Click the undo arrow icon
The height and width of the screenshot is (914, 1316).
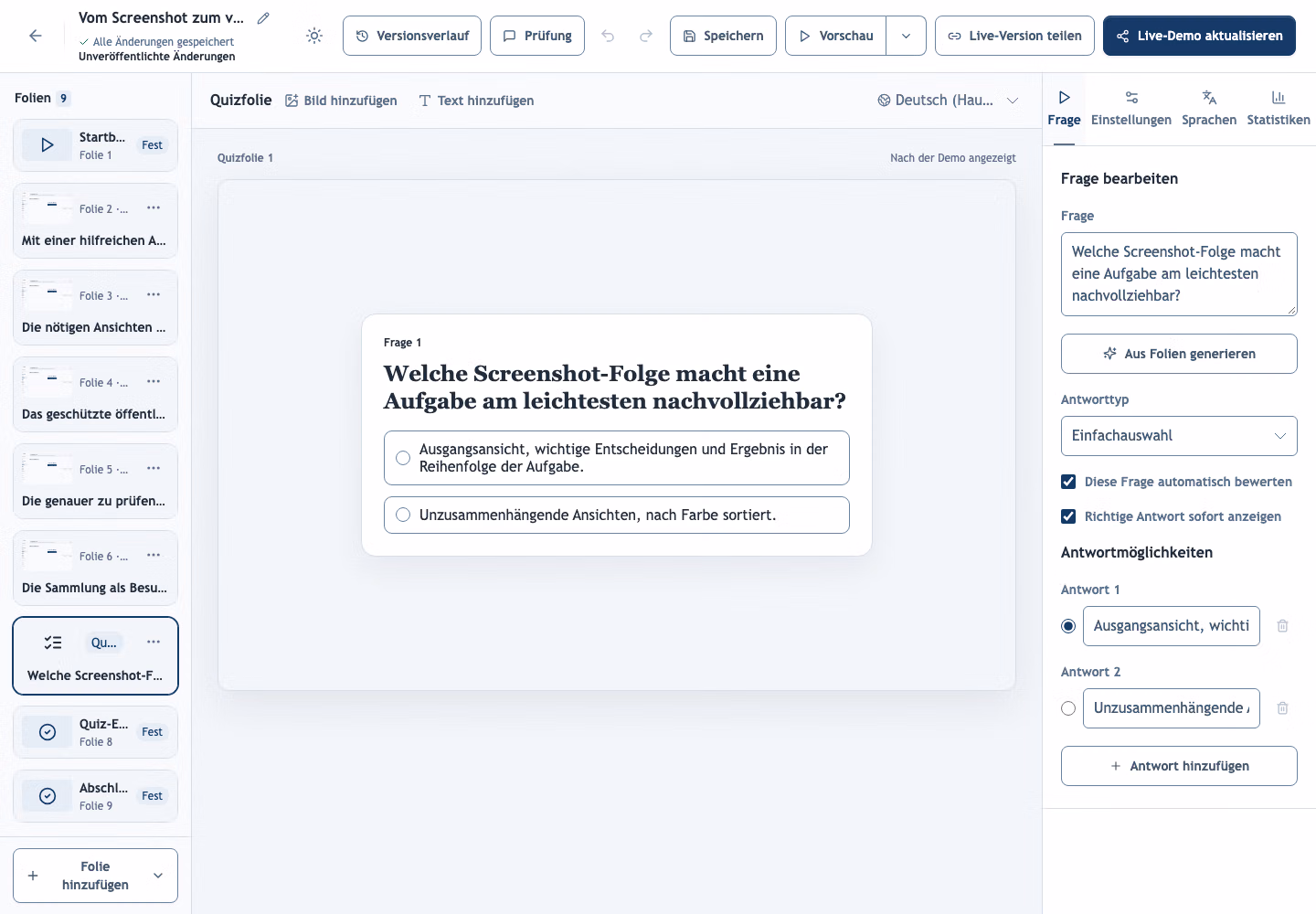(x=608, y=36)
